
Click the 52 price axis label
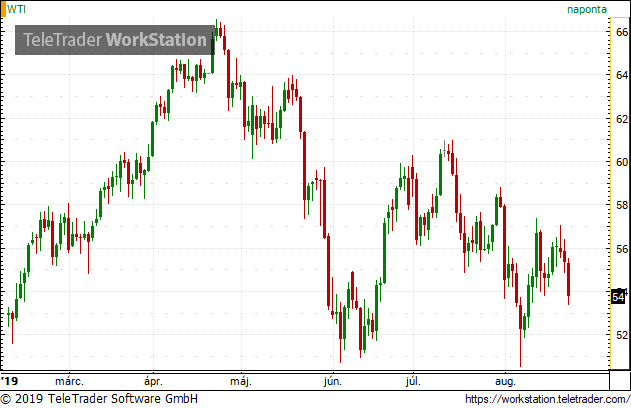[x=622, y=335]
